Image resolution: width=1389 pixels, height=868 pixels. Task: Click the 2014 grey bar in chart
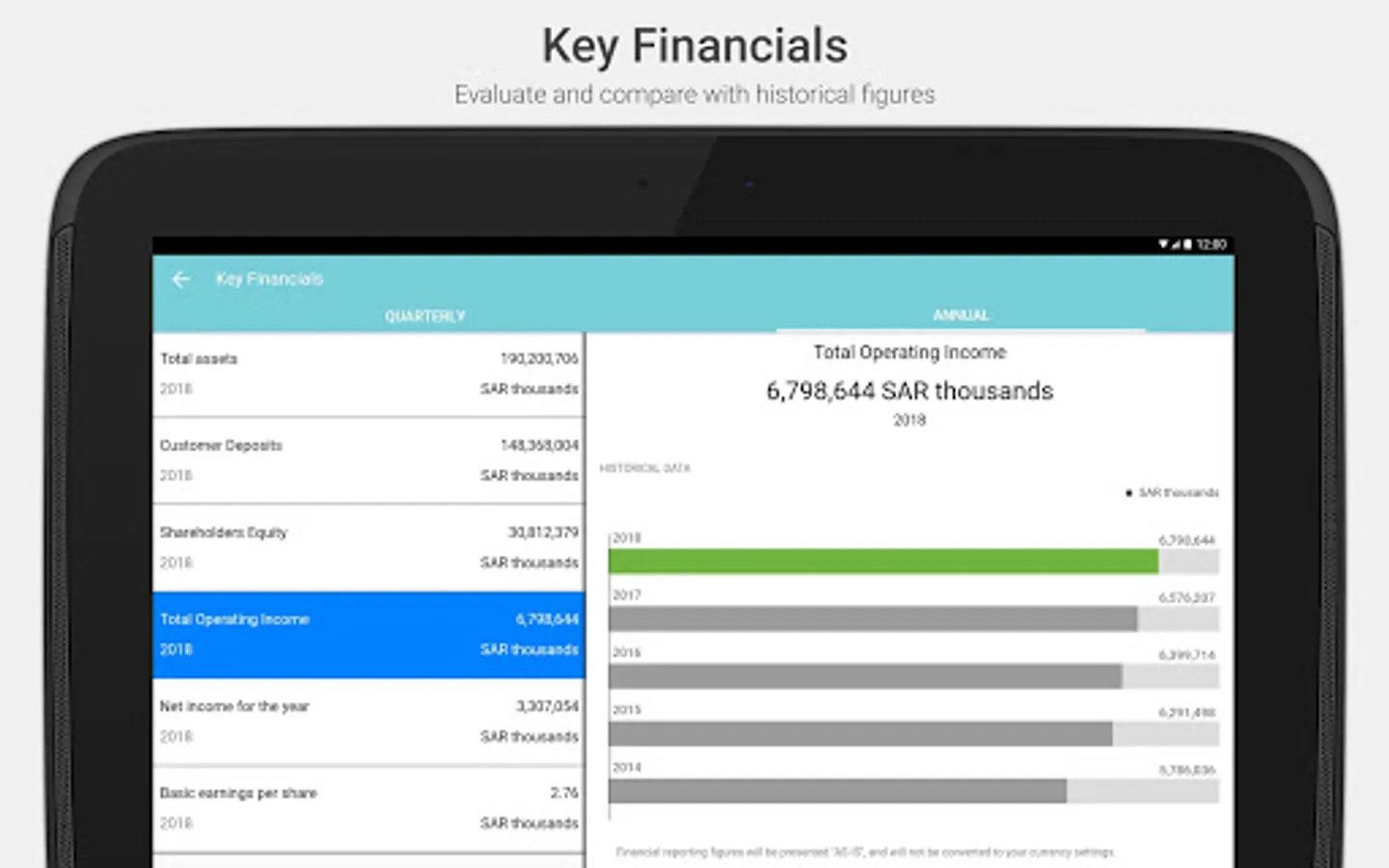coord(837,791)
